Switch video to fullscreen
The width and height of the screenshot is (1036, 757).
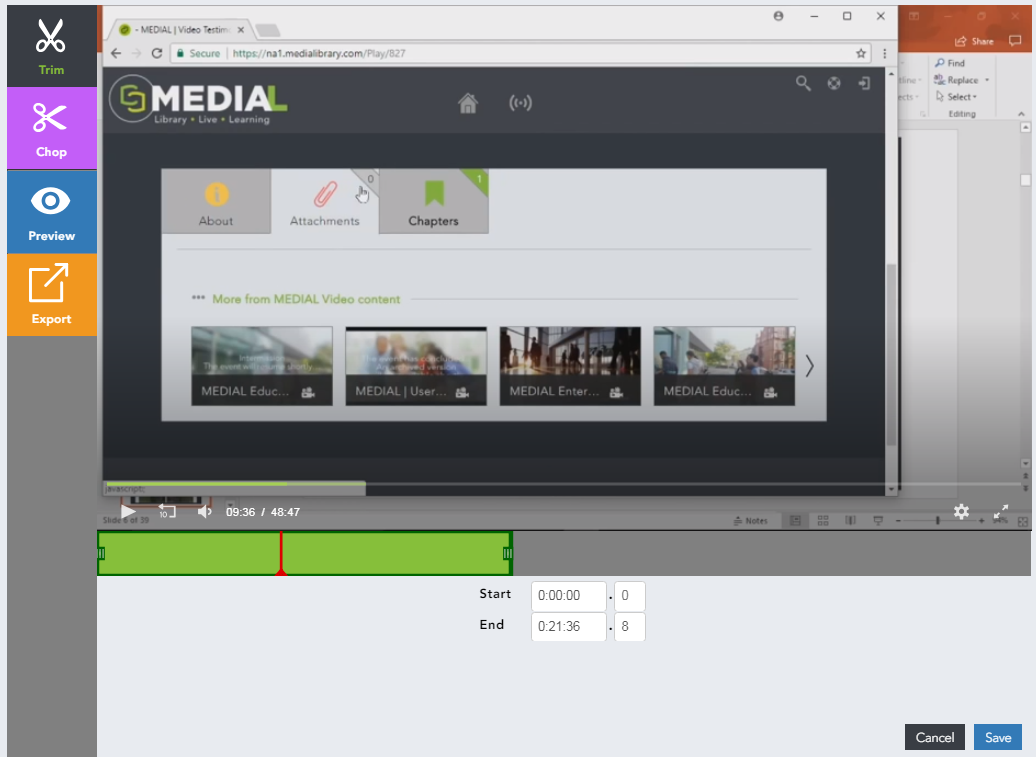pyautogui.click(x=1001, y=511)
